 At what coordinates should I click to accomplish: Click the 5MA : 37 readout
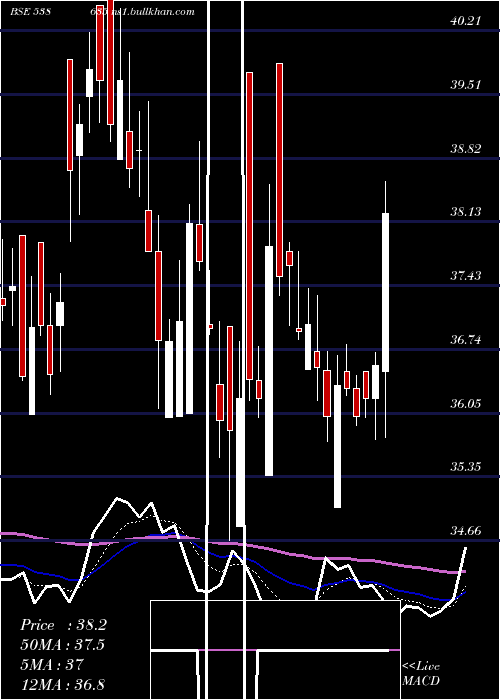(52, 665)
